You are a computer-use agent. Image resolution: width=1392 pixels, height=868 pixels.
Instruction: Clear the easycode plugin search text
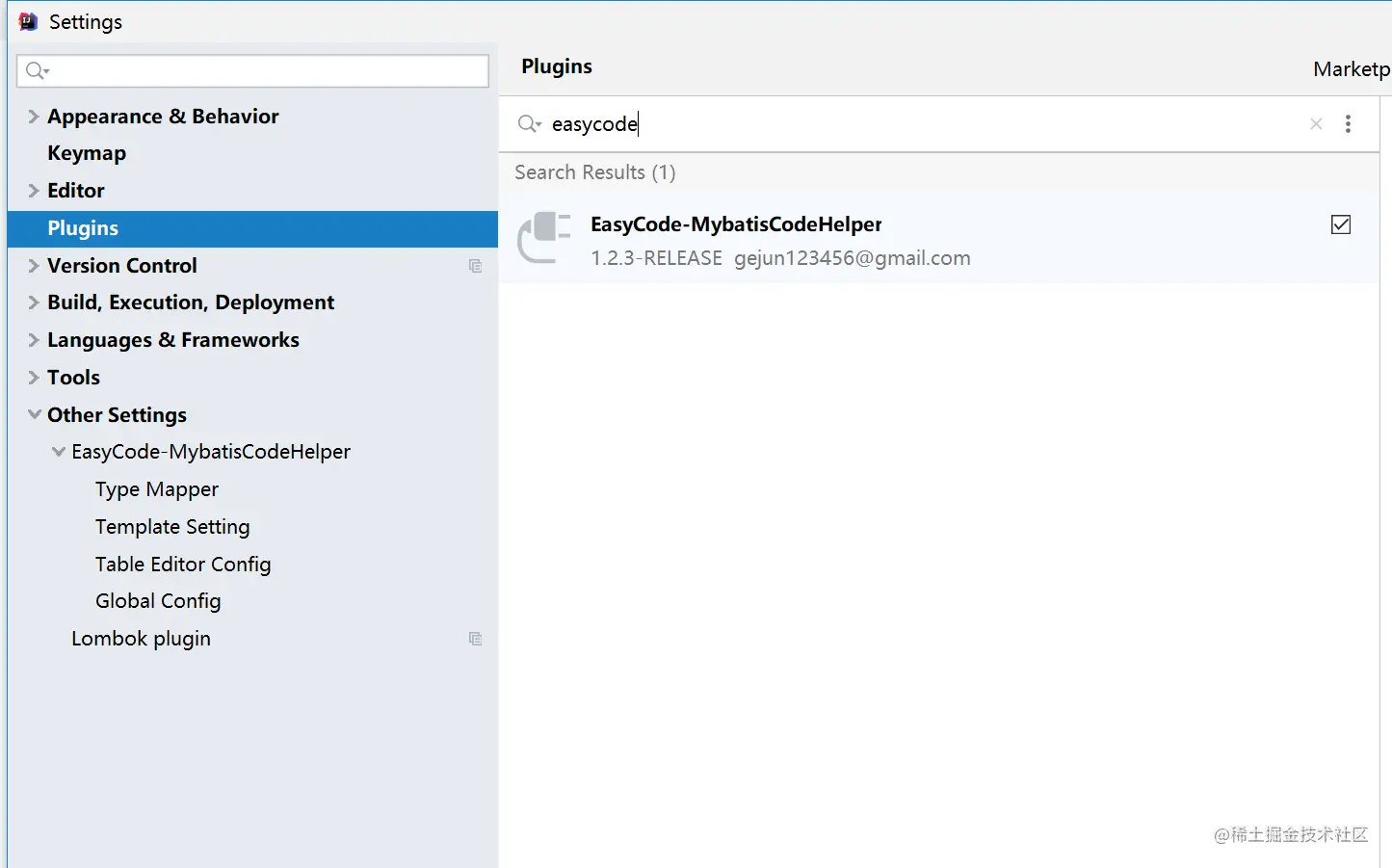click(1316, 123)
